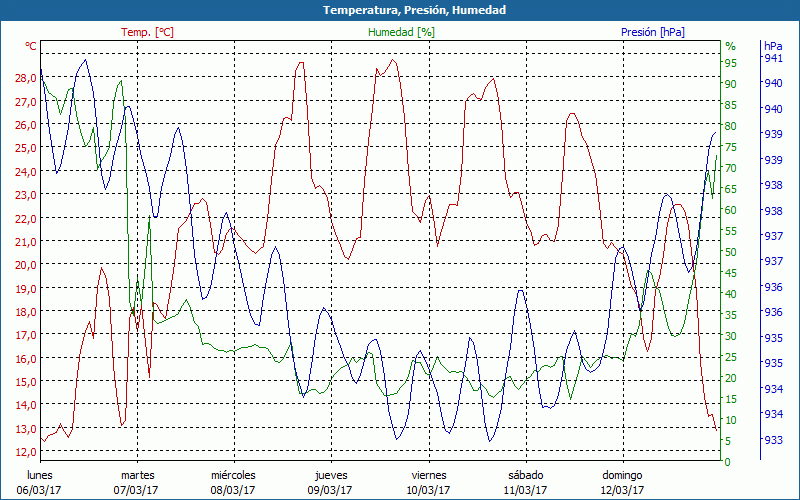Image resolution: width=800 pixels, height=500 pixels.
Task: Click the '%' unit label on the humidity axis
Action: [x=730, y=46]
